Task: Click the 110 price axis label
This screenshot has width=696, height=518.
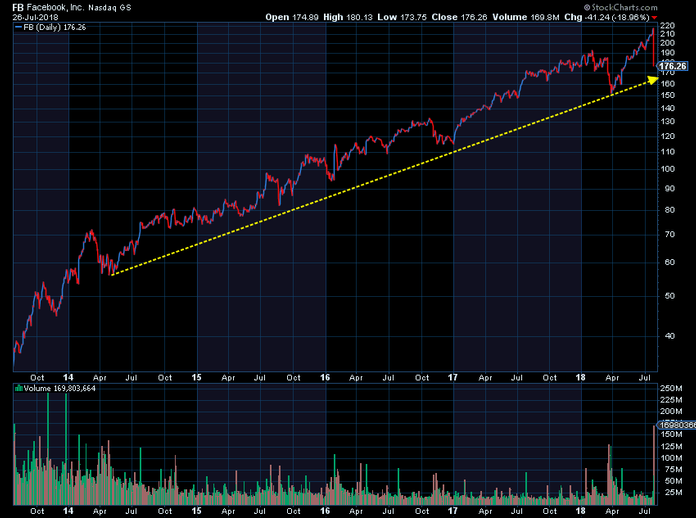Action: (x=668, y=152)
